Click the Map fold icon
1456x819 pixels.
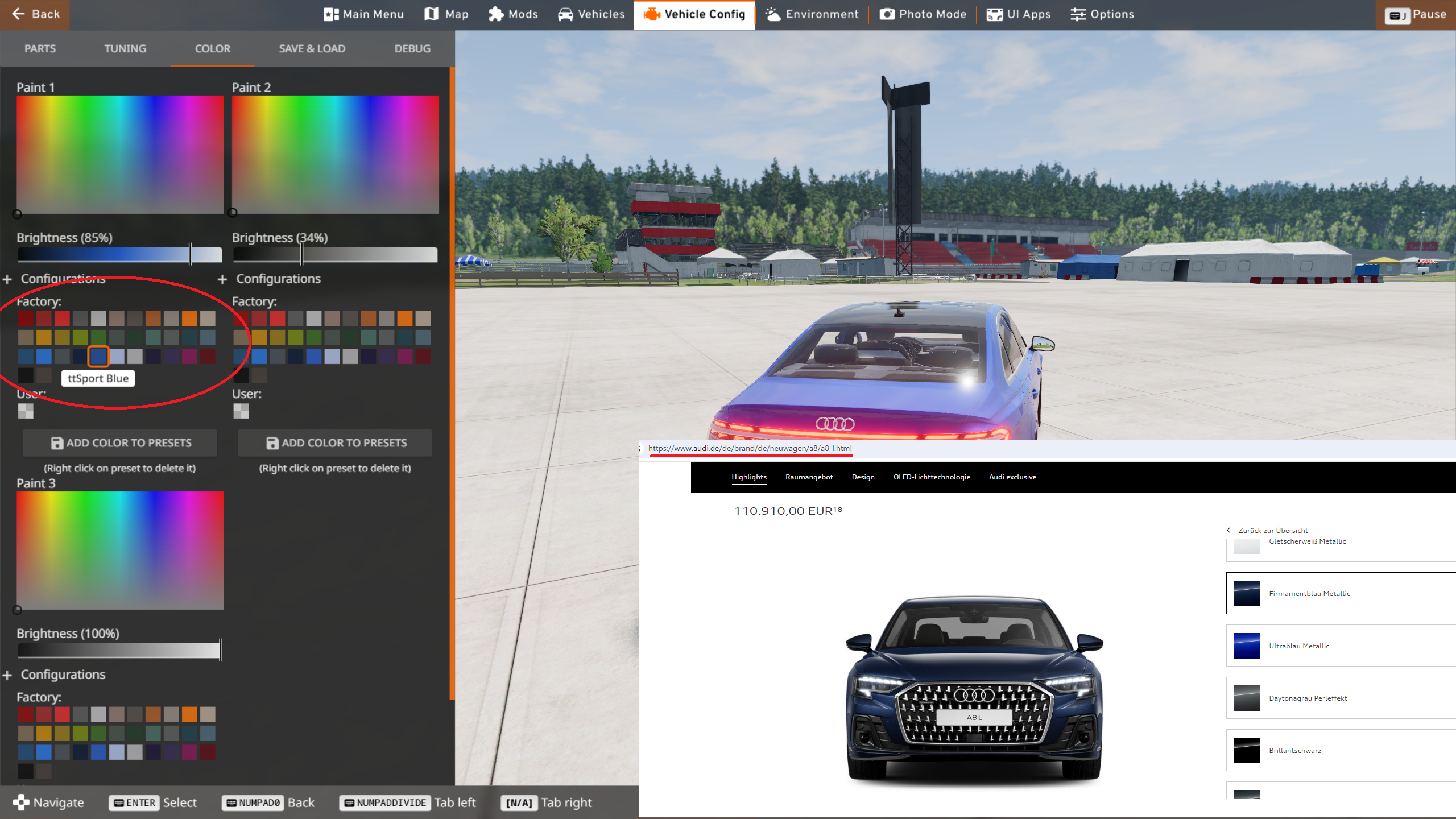coord(432,14)
